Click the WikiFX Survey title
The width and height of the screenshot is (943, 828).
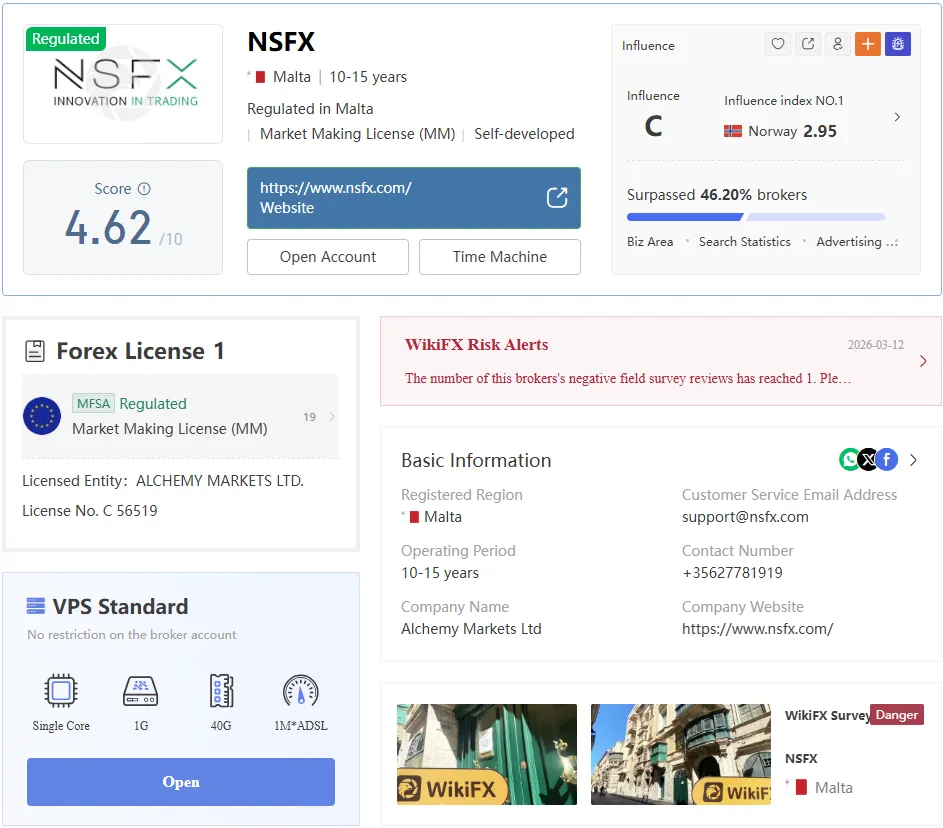[827, 716]
